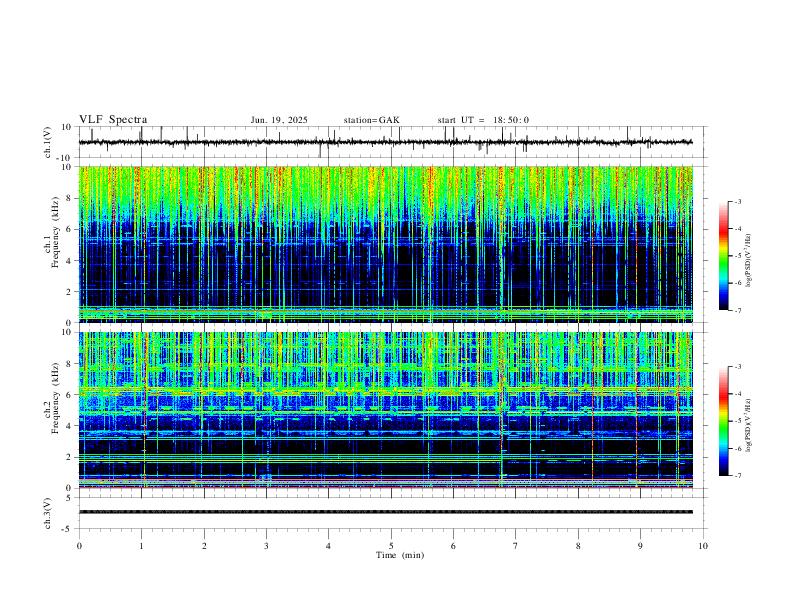The width and height of the screenshot is (792, 612).
Task: Click the time-axis tick label '3'
Action: tap(266, 546)
